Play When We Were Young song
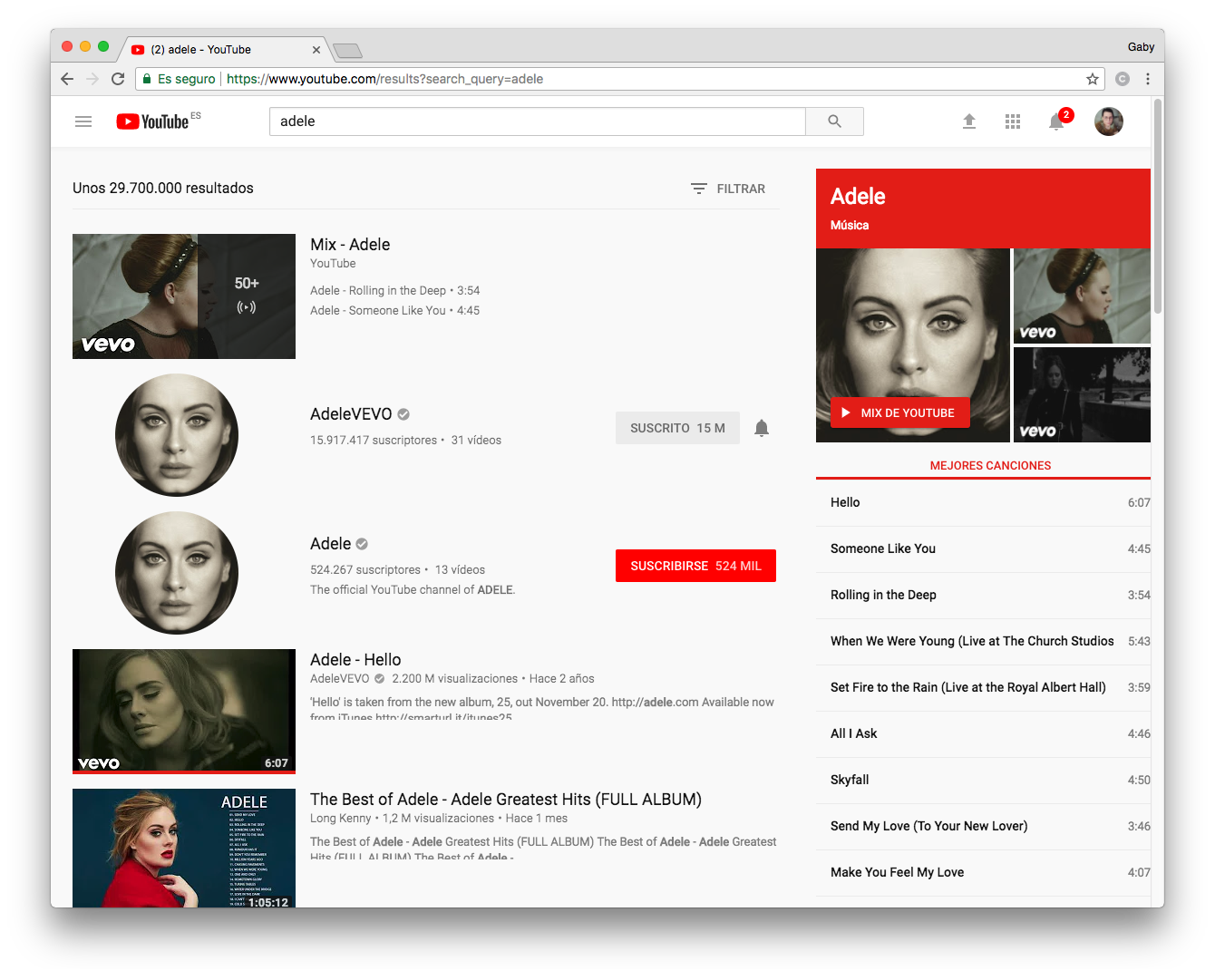Image resolution: width=1215 pixels, height=980 pixels. 983,641
